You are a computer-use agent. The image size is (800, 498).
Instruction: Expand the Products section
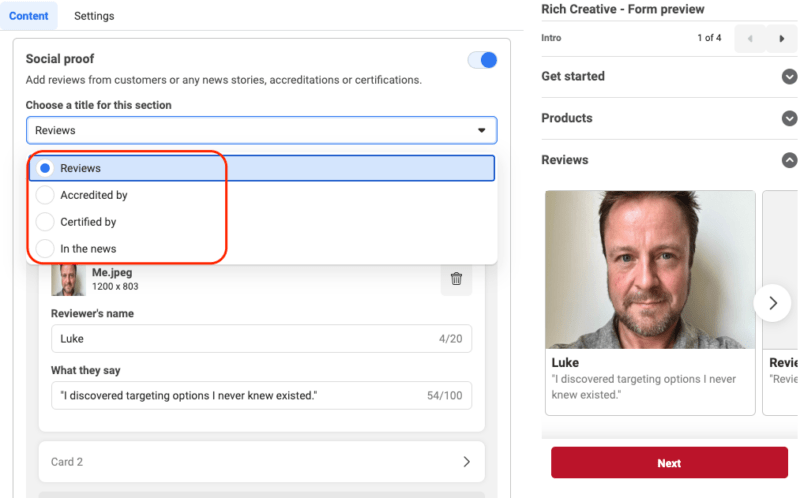(x=789, y=118)
